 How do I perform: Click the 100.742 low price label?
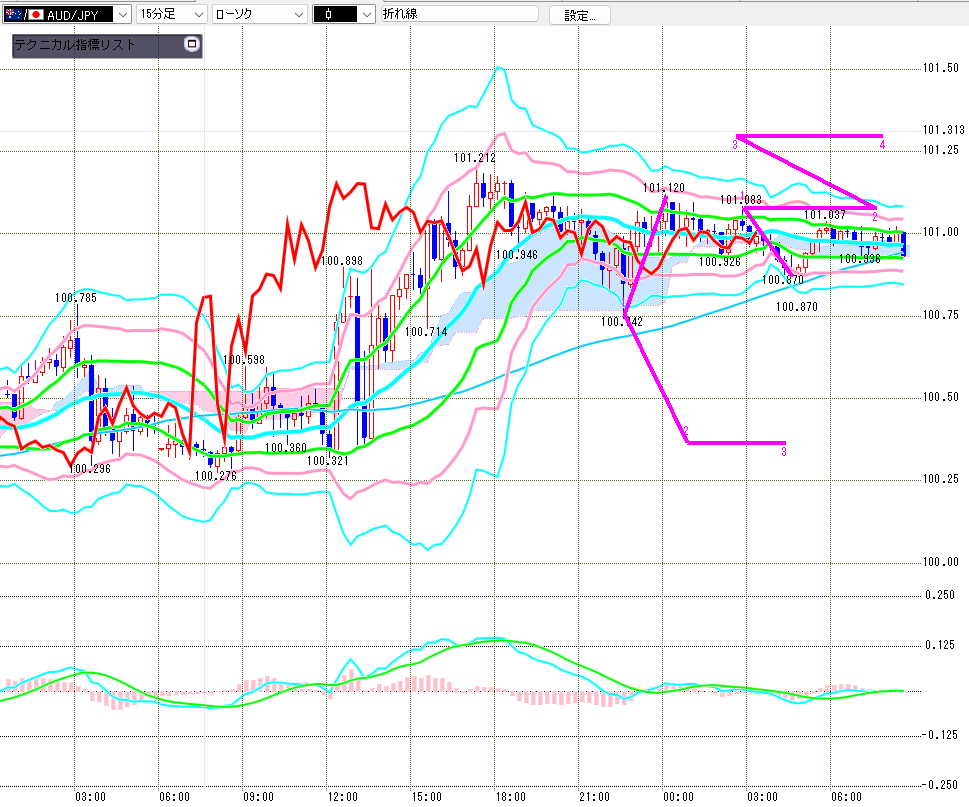621,322
